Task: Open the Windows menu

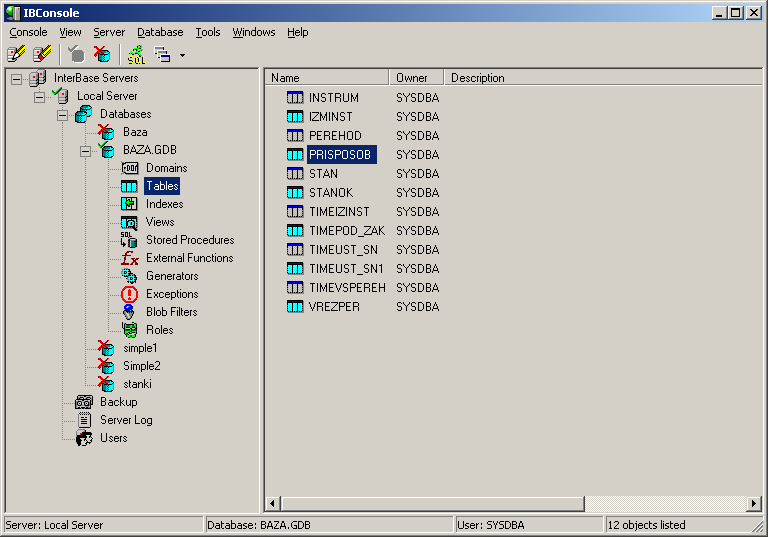Action: point(254,32)
